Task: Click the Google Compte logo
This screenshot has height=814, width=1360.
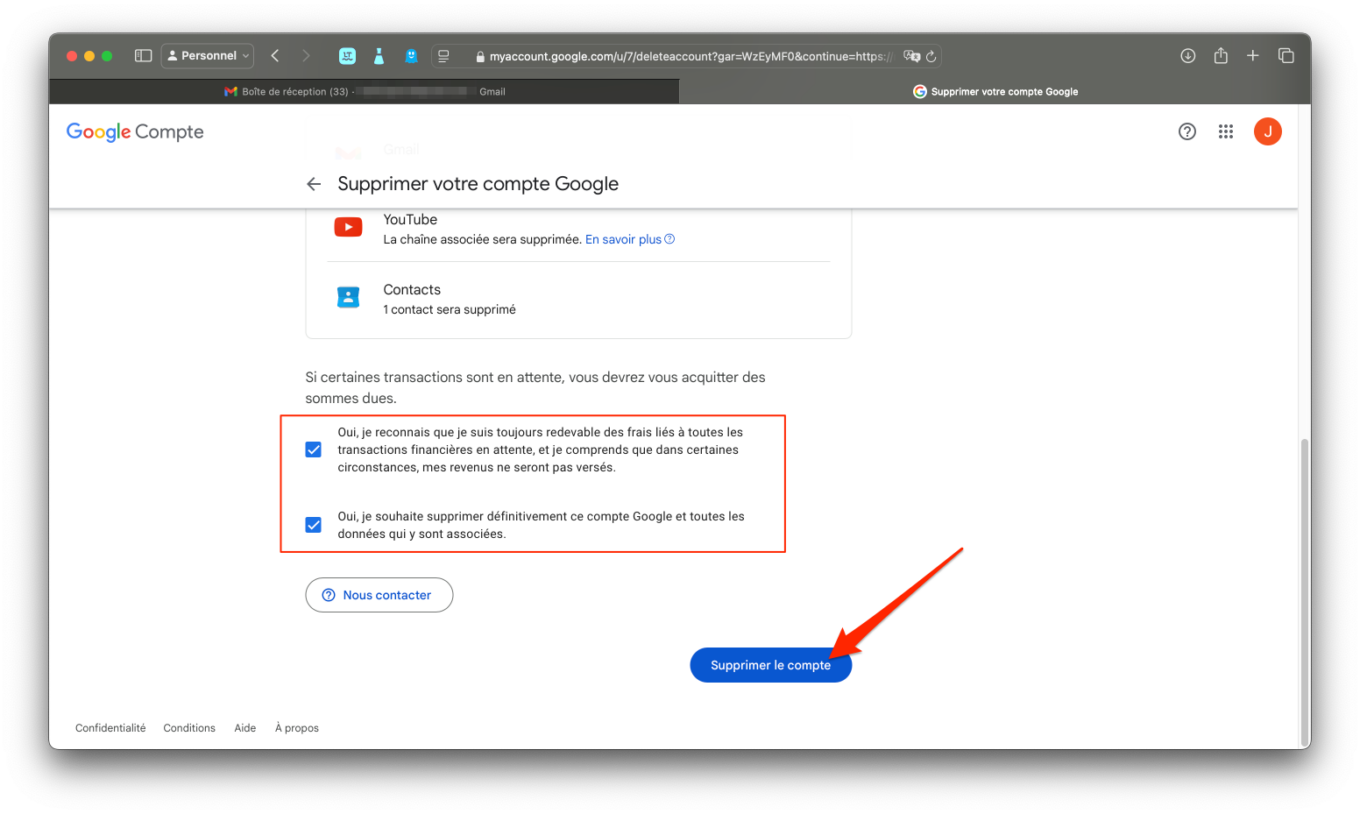Action: coord(135,132)
